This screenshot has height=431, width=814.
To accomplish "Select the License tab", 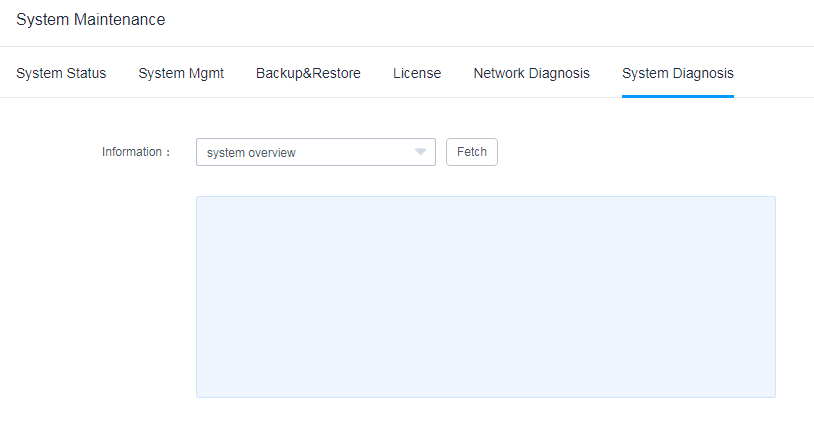I will coord(417,73).
